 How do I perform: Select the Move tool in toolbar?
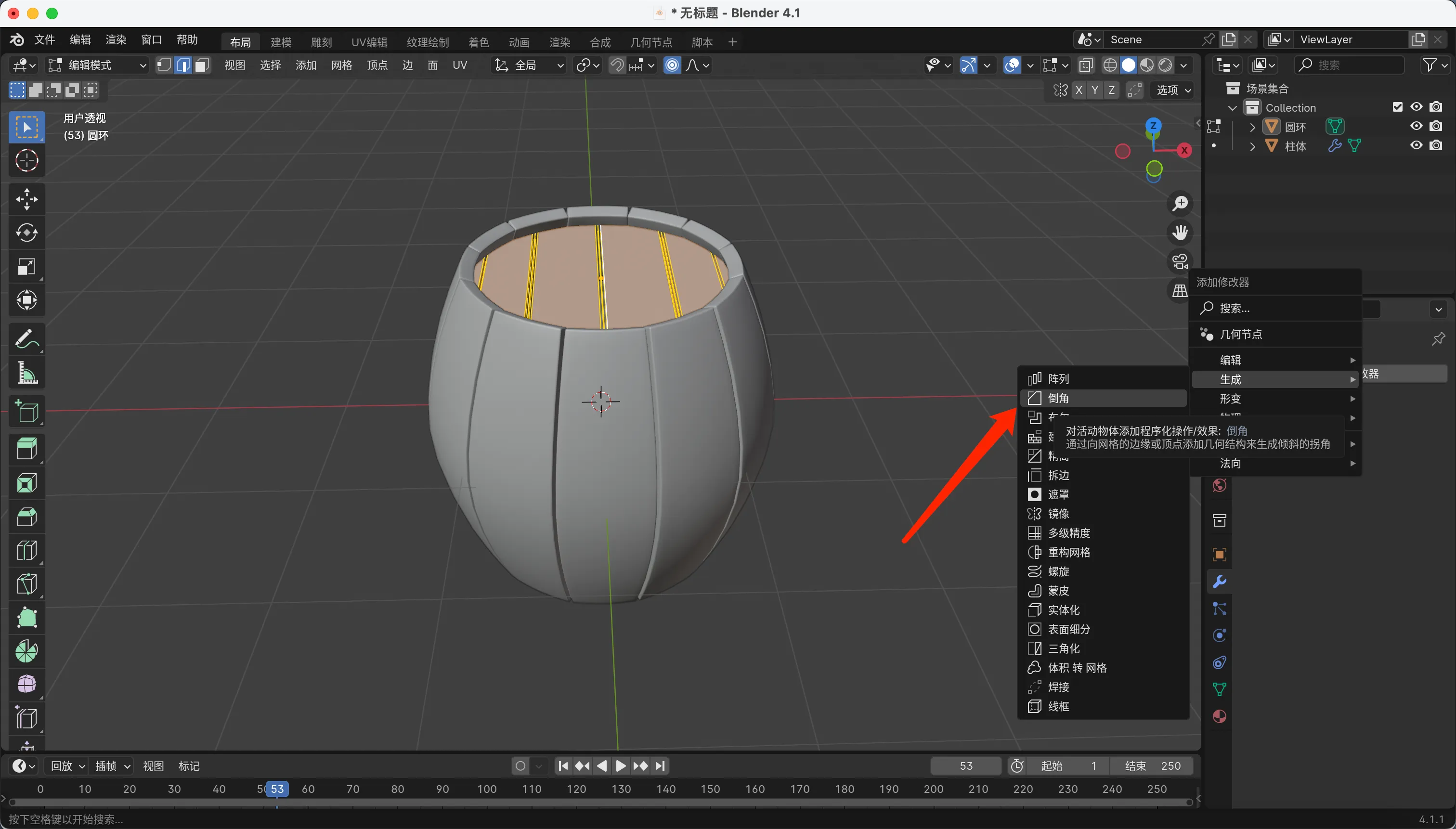pyautogui.click(x=26, y=199)
